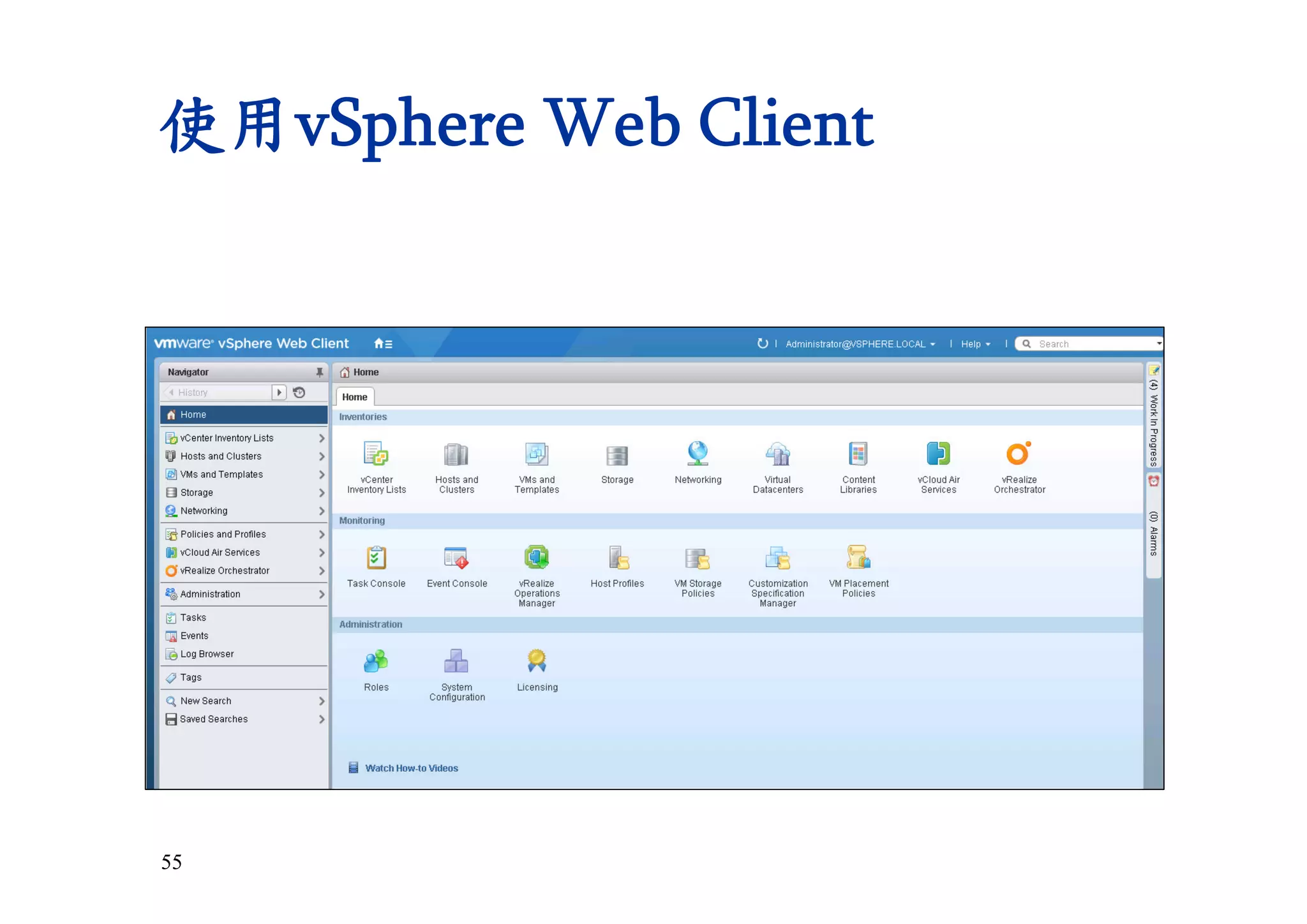The width and height of the screenshot is (1307, 924).
Task: Open the Roles icon
Action: (376, 661)
